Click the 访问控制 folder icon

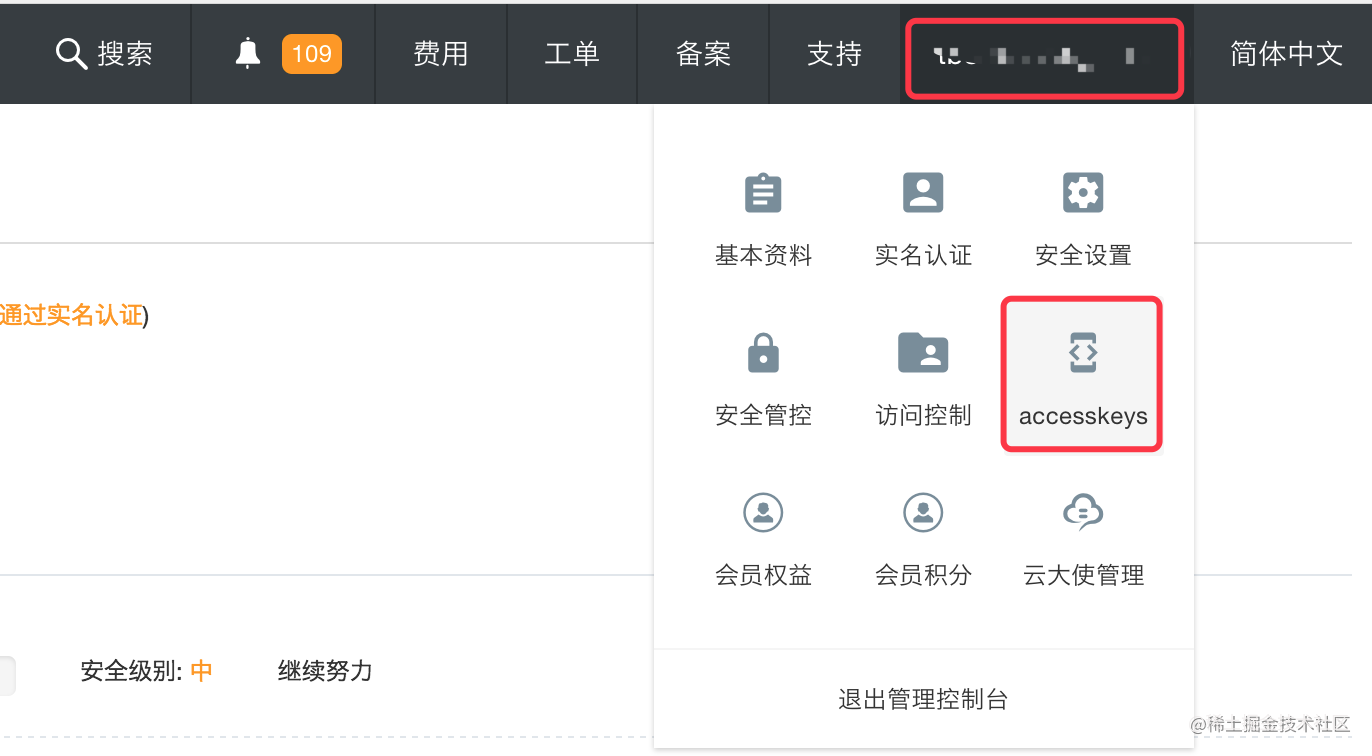(x=923, y=352)
